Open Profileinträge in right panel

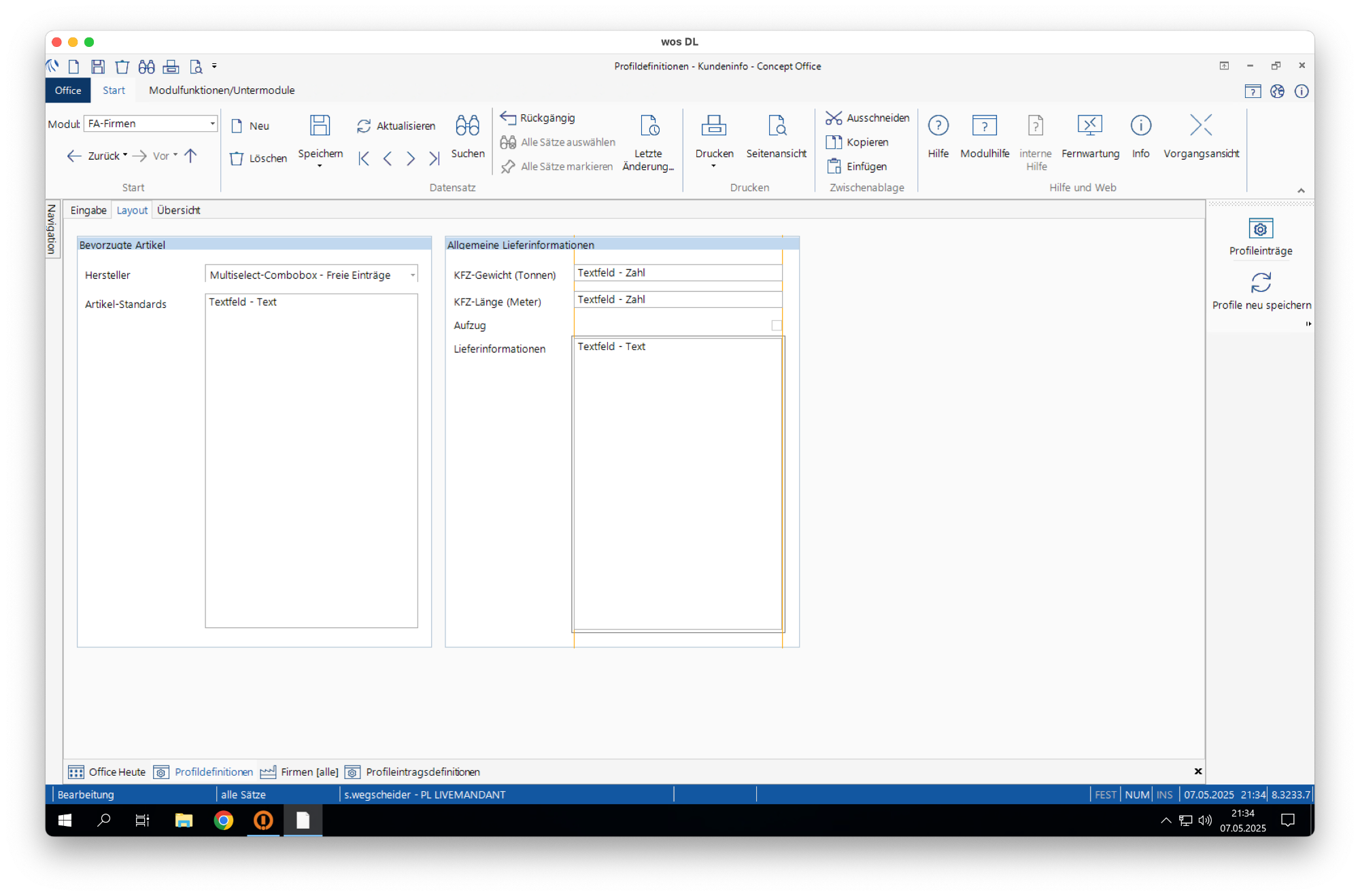(x=1261, y=237)
